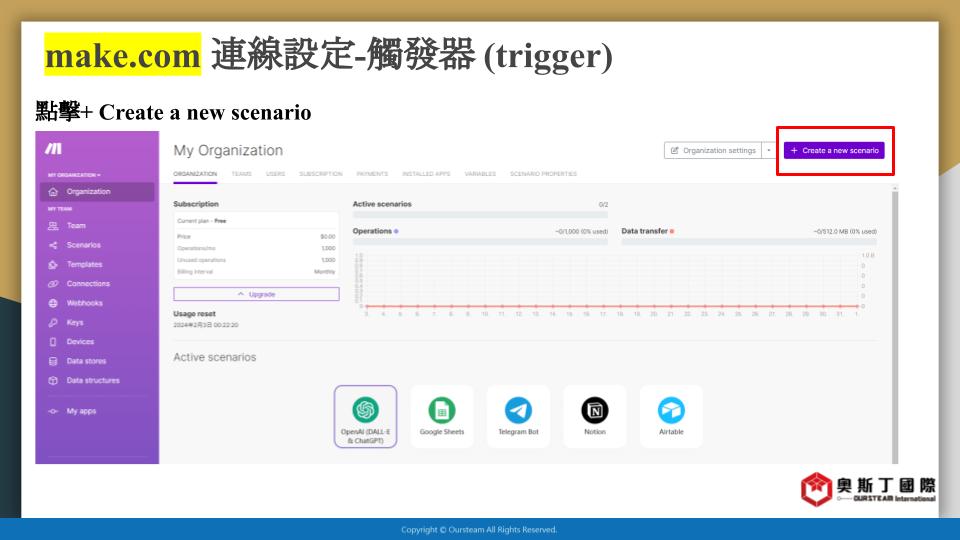Switch to the Payments tab
Viewport: 960px width, 540px height.
372,174
